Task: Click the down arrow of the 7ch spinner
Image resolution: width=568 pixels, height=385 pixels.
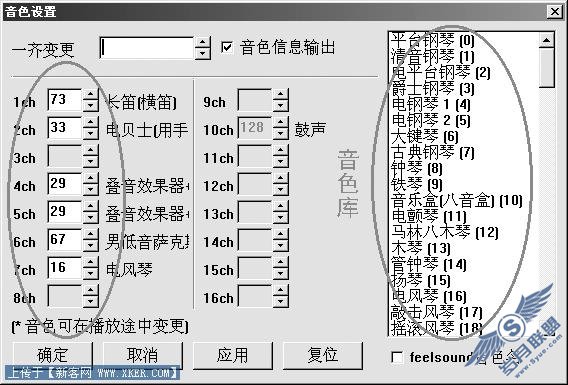Action: coord(91,274)
